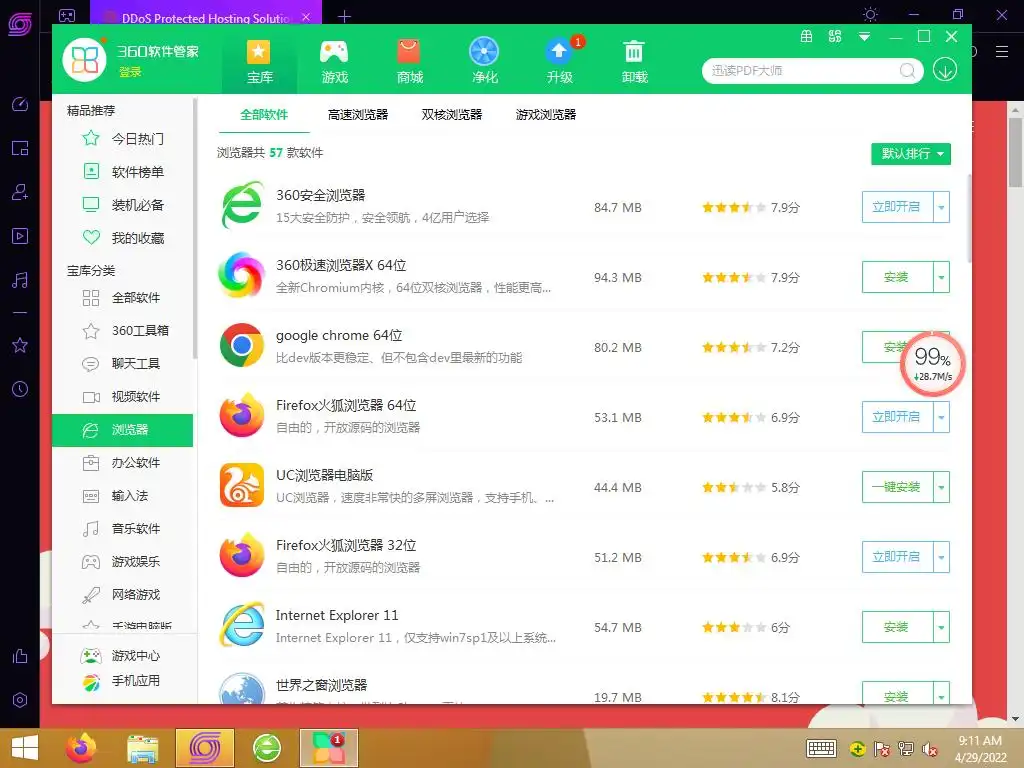Install Internet Explorer 11

click(897, 627)
